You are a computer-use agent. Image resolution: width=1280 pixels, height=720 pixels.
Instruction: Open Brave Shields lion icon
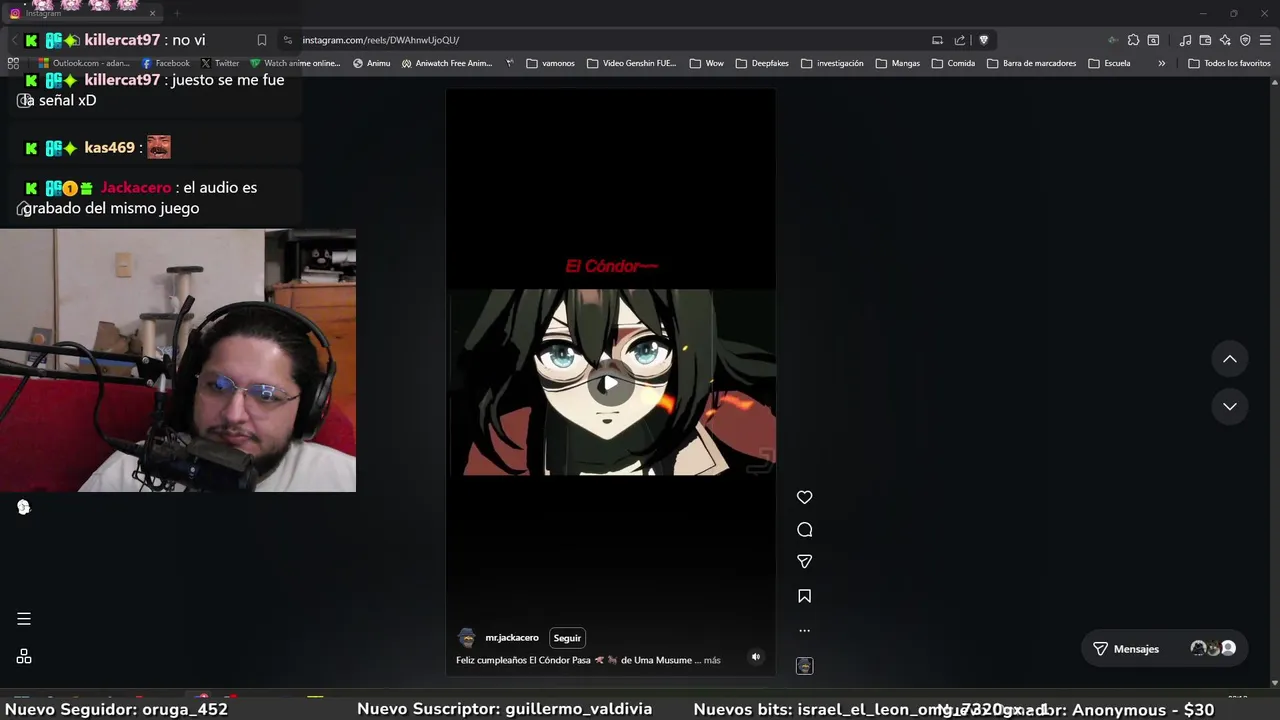pos(984,40)
